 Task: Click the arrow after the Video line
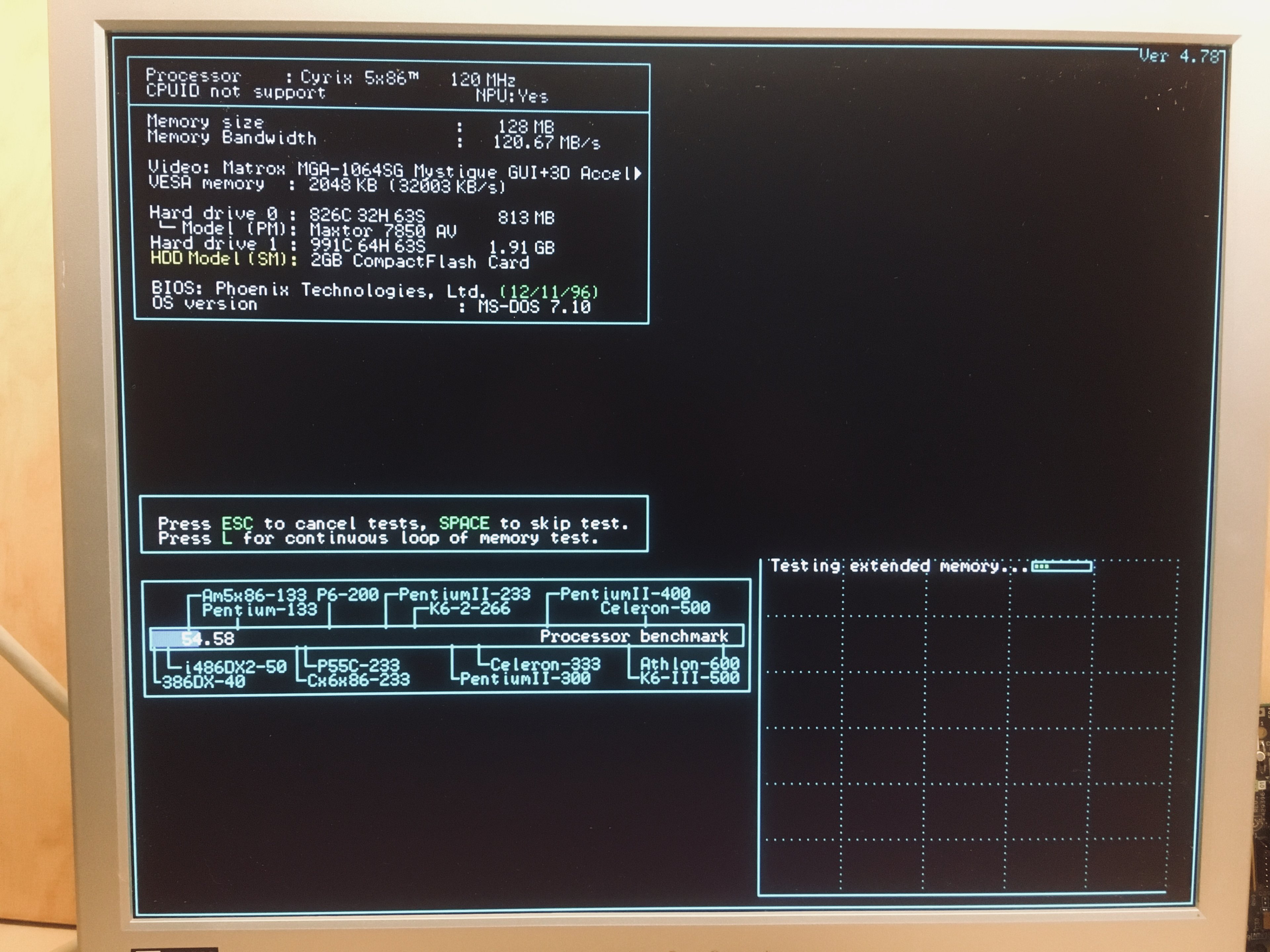tap(637, 173)
